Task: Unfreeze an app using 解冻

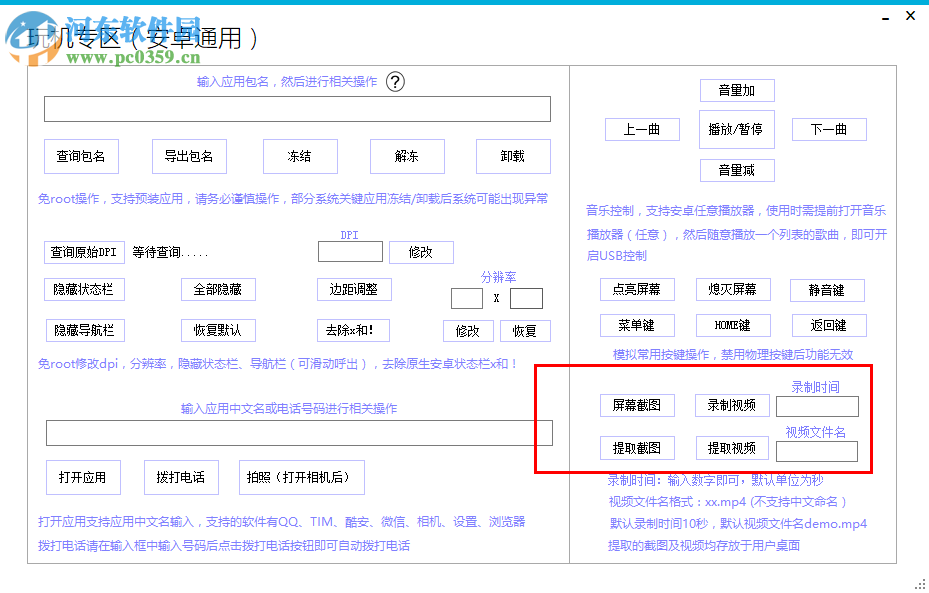Action: tap(407, 156)
